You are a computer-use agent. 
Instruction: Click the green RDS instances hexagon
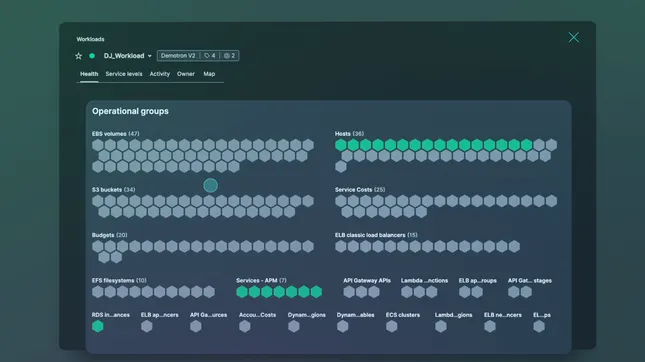click(x=98, y=326)
